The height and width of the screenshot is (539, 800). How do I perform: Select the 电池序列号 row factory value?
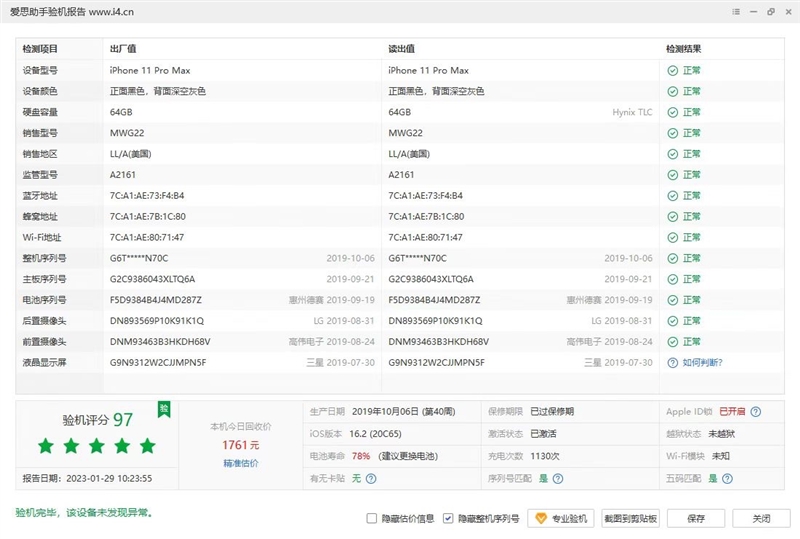156,300
